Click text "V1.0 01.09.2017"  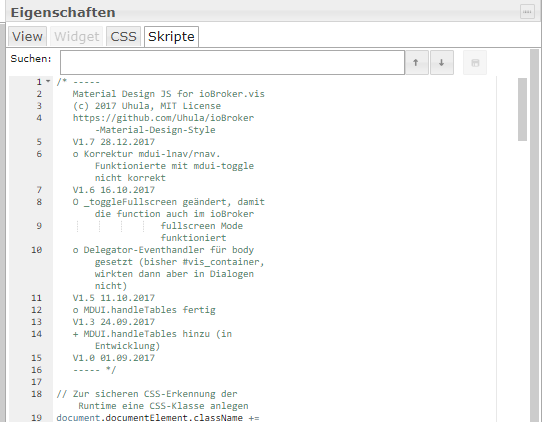tap(113, 358)
